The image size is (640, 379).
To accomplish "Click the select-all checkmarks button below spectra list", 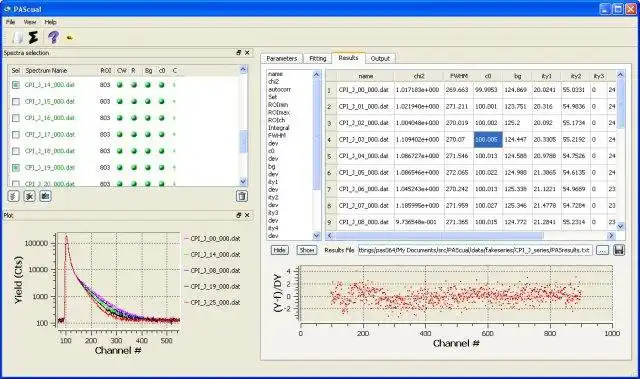I will coord(13,196).
